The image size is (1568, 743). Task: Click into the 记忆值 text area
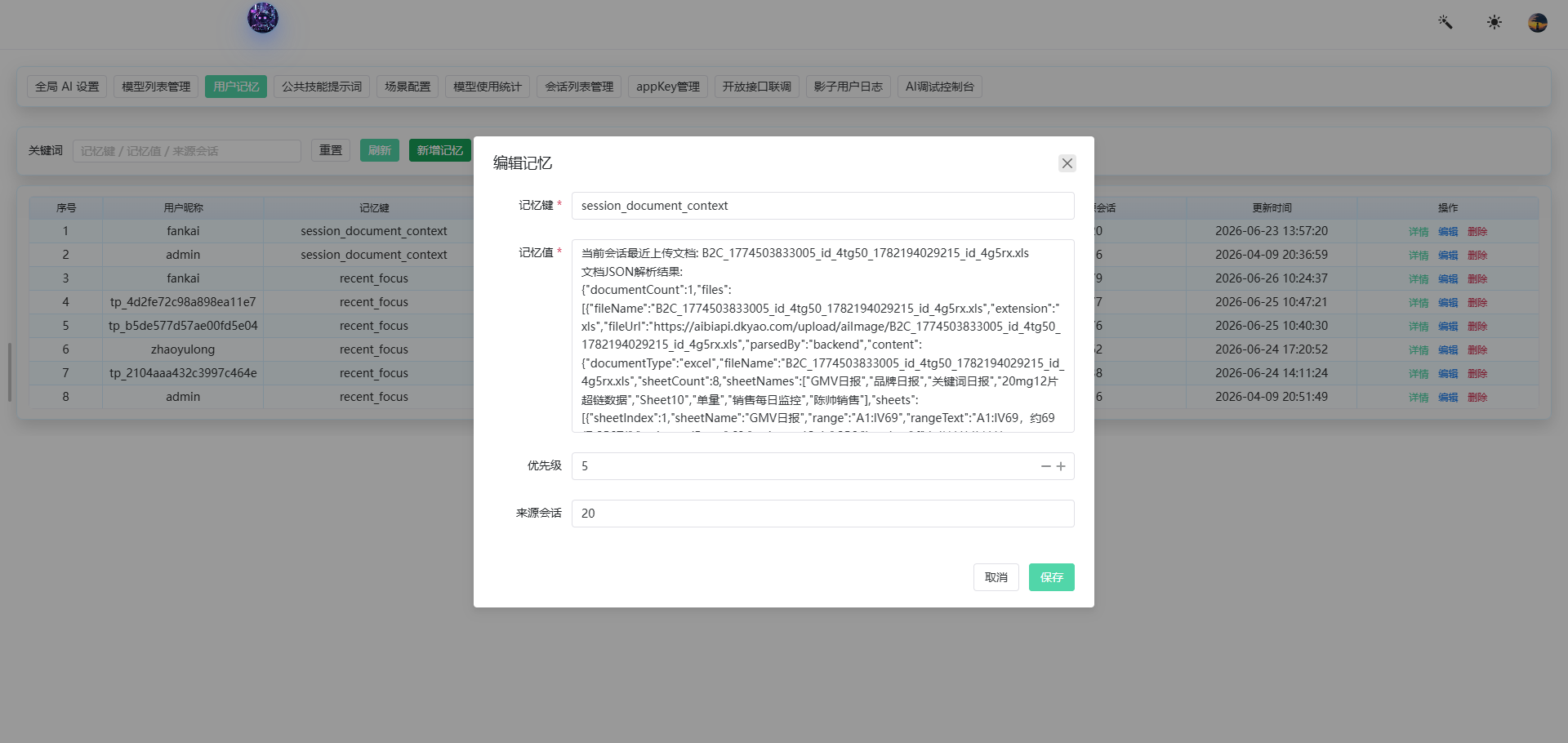[822, 336]
